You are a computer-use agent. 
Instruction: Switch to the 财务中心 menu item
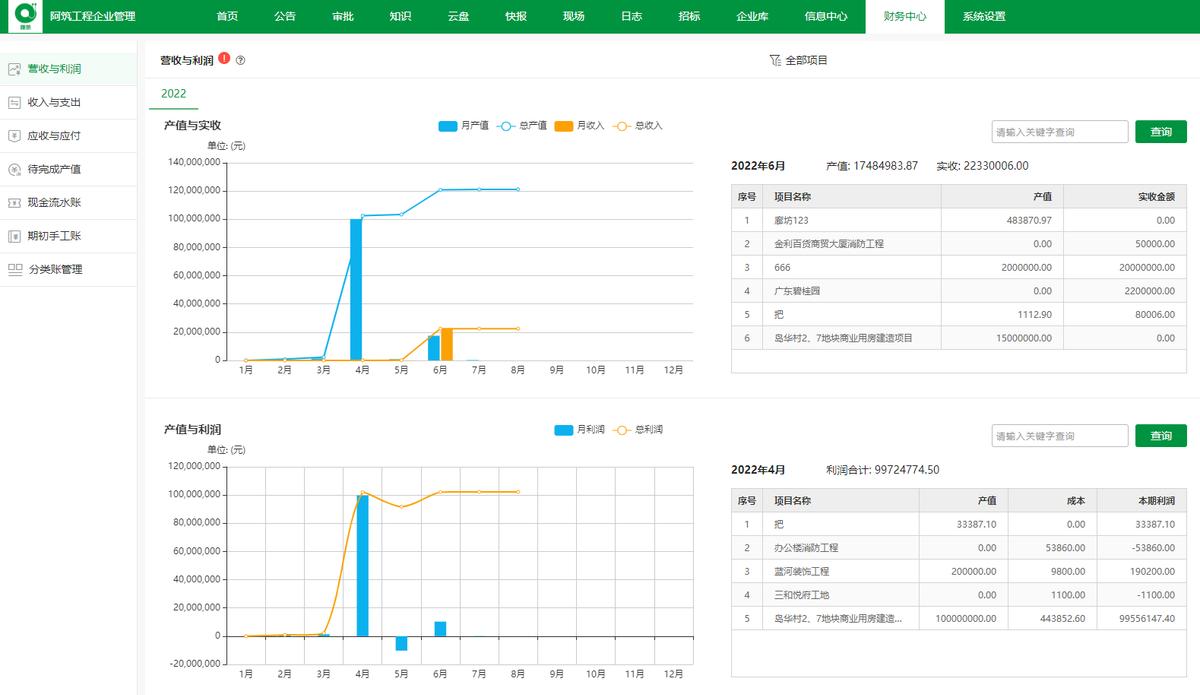coord(902,16)
